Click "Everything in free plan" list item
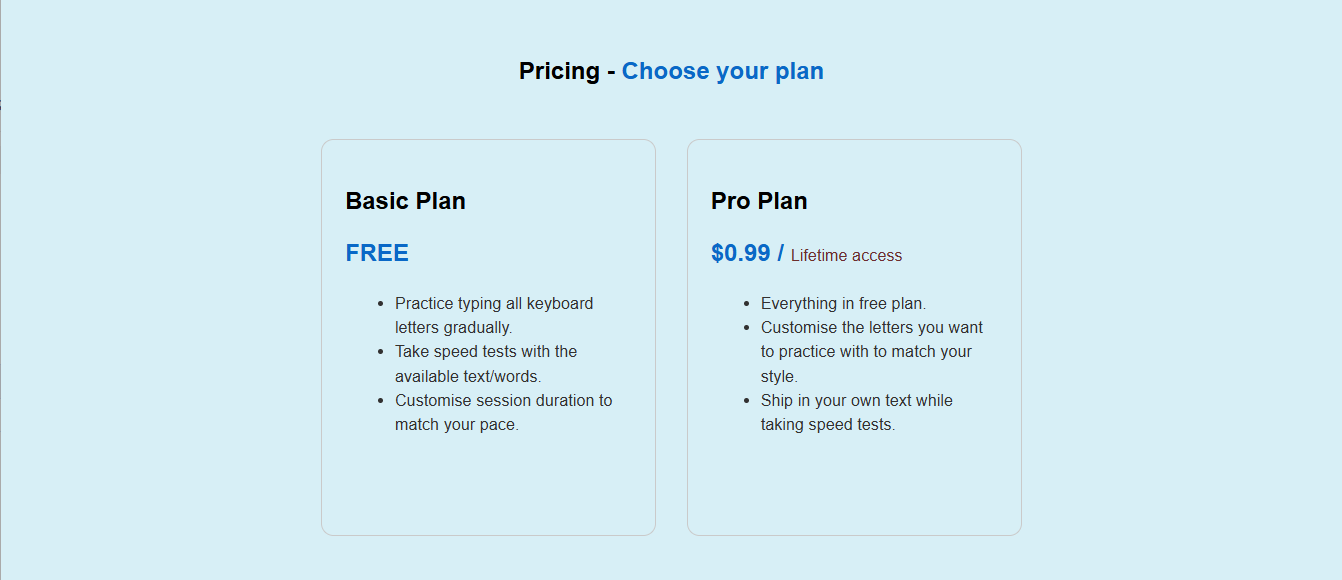Screen dimensions: 1342x580 (843, 303)
